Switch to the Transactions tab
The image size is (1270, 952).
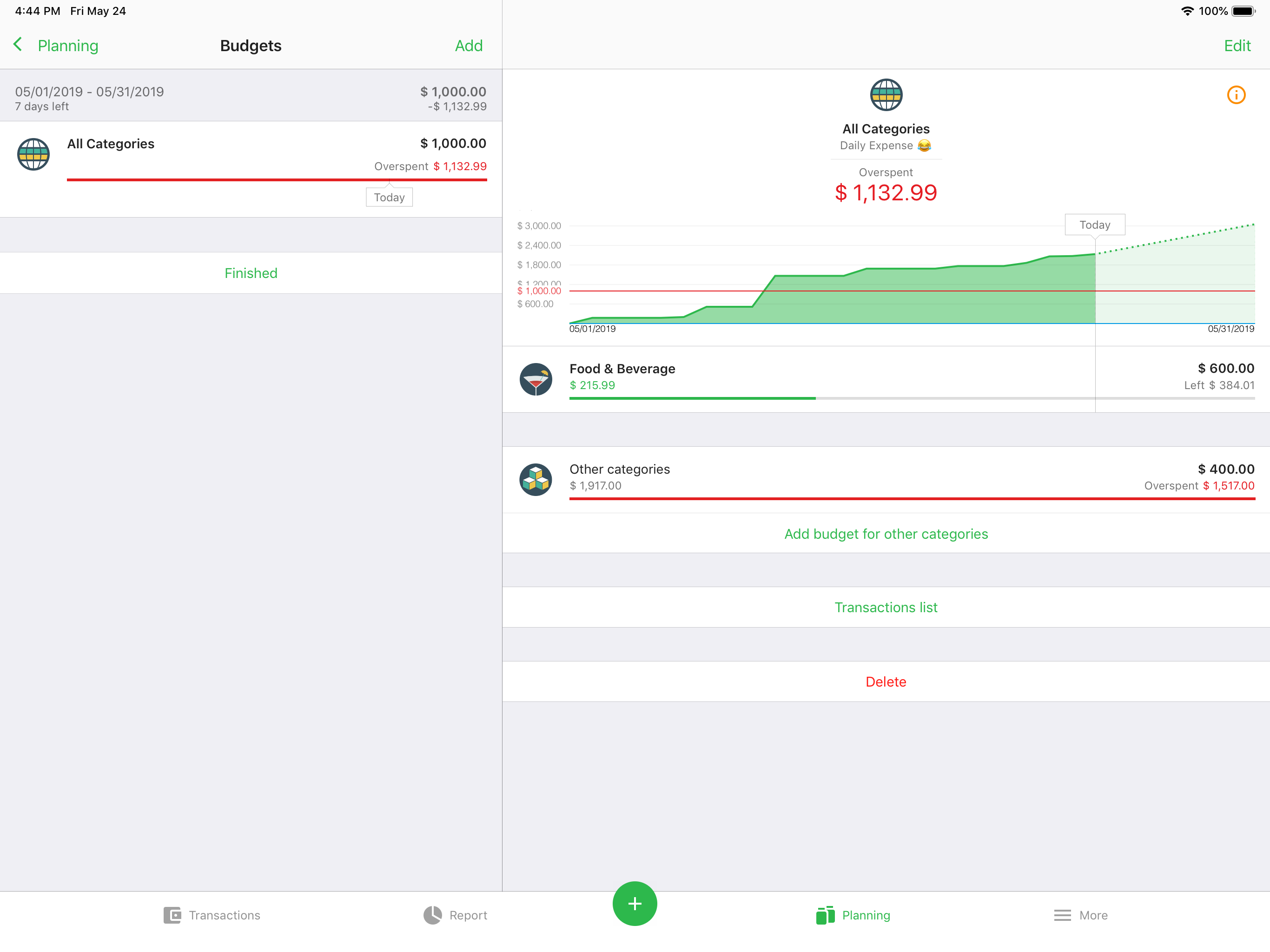pos(212,915)
